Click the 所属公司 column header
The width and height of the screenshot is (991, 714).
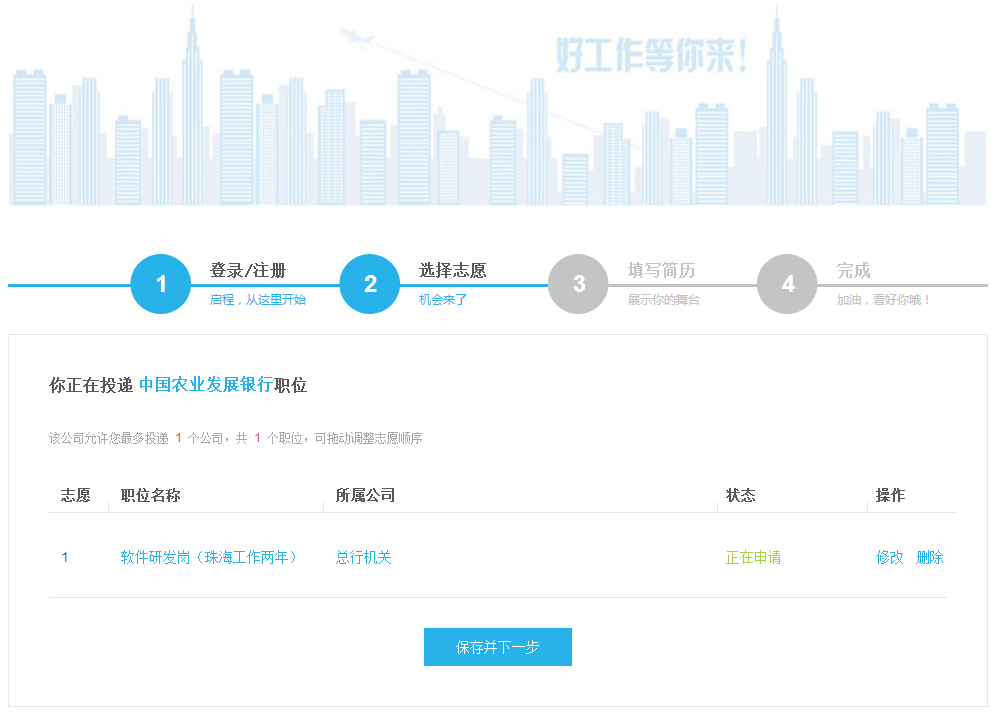click(365, 495)
